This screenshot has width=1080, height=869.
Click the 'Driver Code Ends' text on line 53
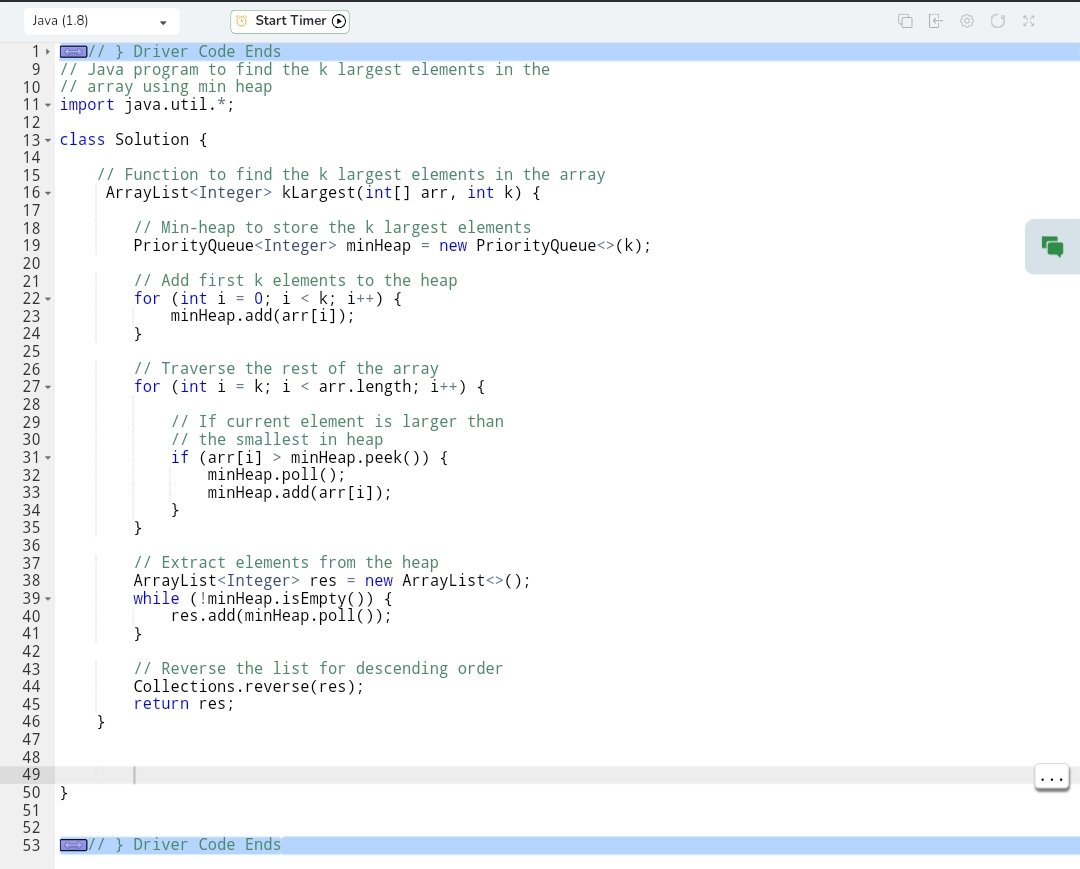coord(207,845)
